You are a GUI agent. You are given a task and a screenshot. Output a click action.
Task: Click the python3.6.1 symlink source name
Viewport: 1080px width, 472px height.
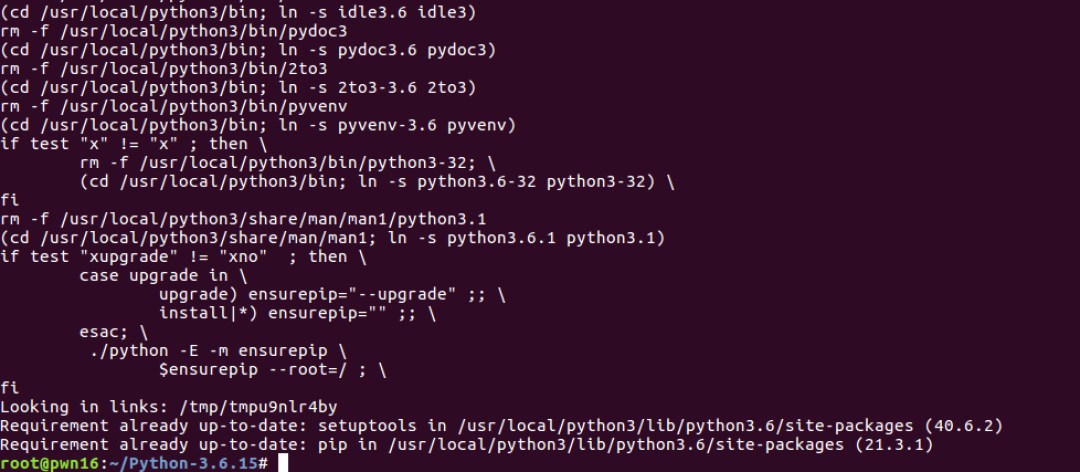pos(486,238)
